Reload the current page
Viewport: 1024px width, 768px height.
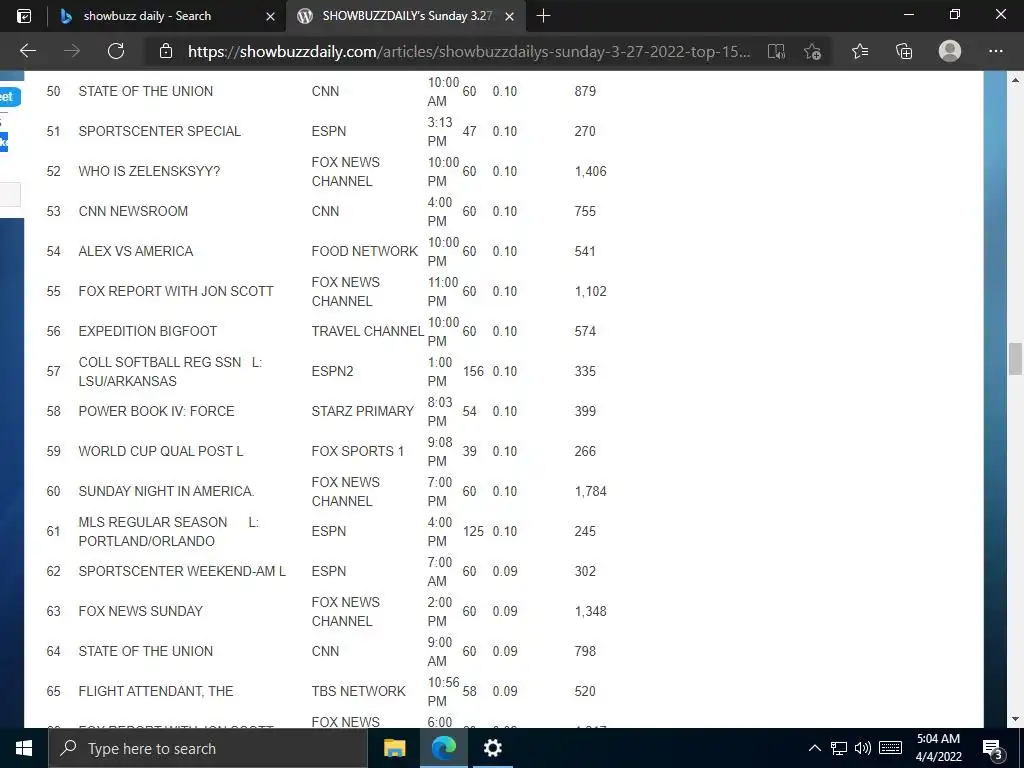(116, 51)
